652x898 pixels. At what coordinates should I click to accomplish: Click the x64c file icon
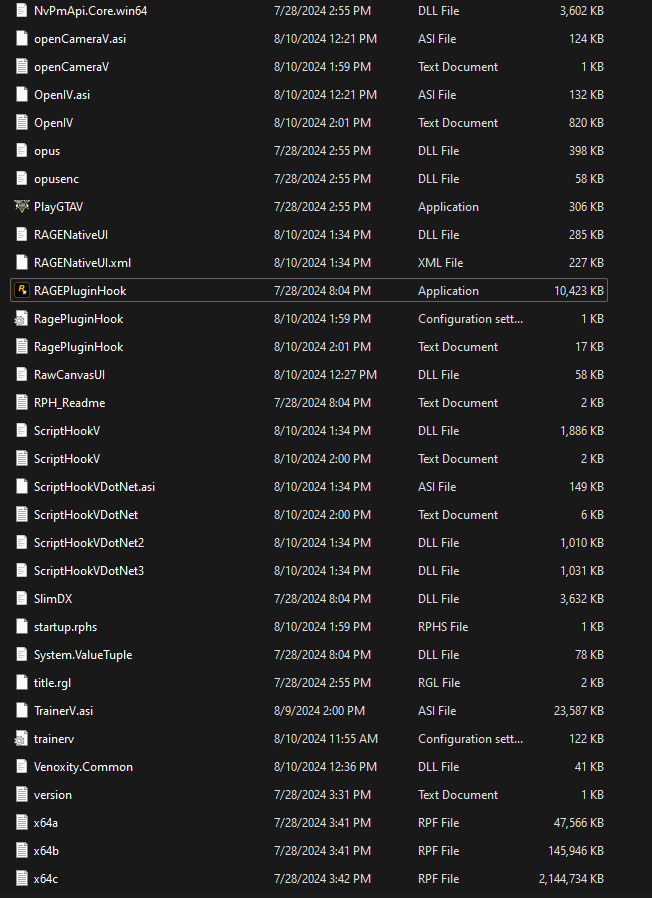point(22,879)
